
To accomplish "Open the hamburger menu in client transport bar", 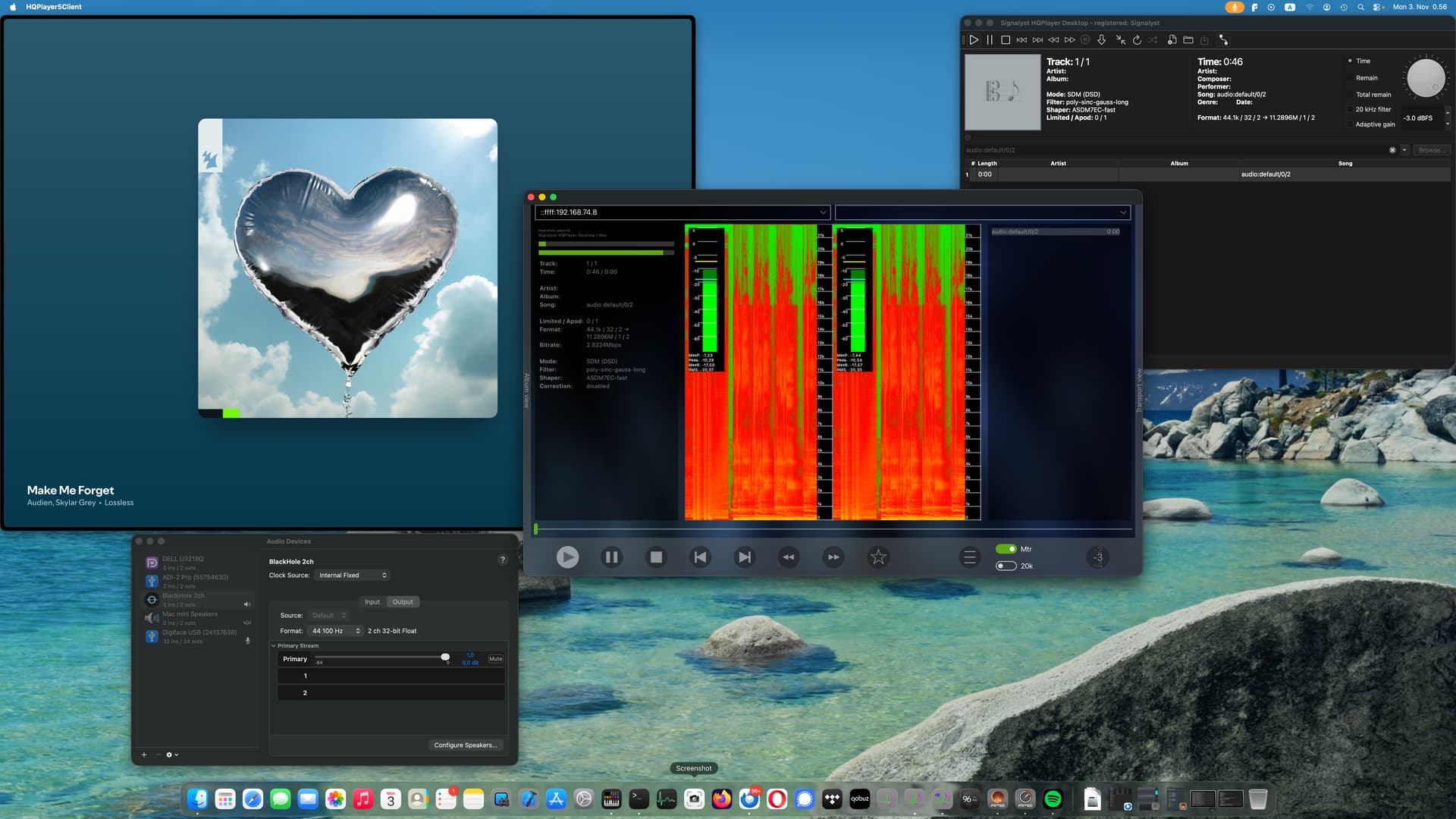I will point(969,557).
